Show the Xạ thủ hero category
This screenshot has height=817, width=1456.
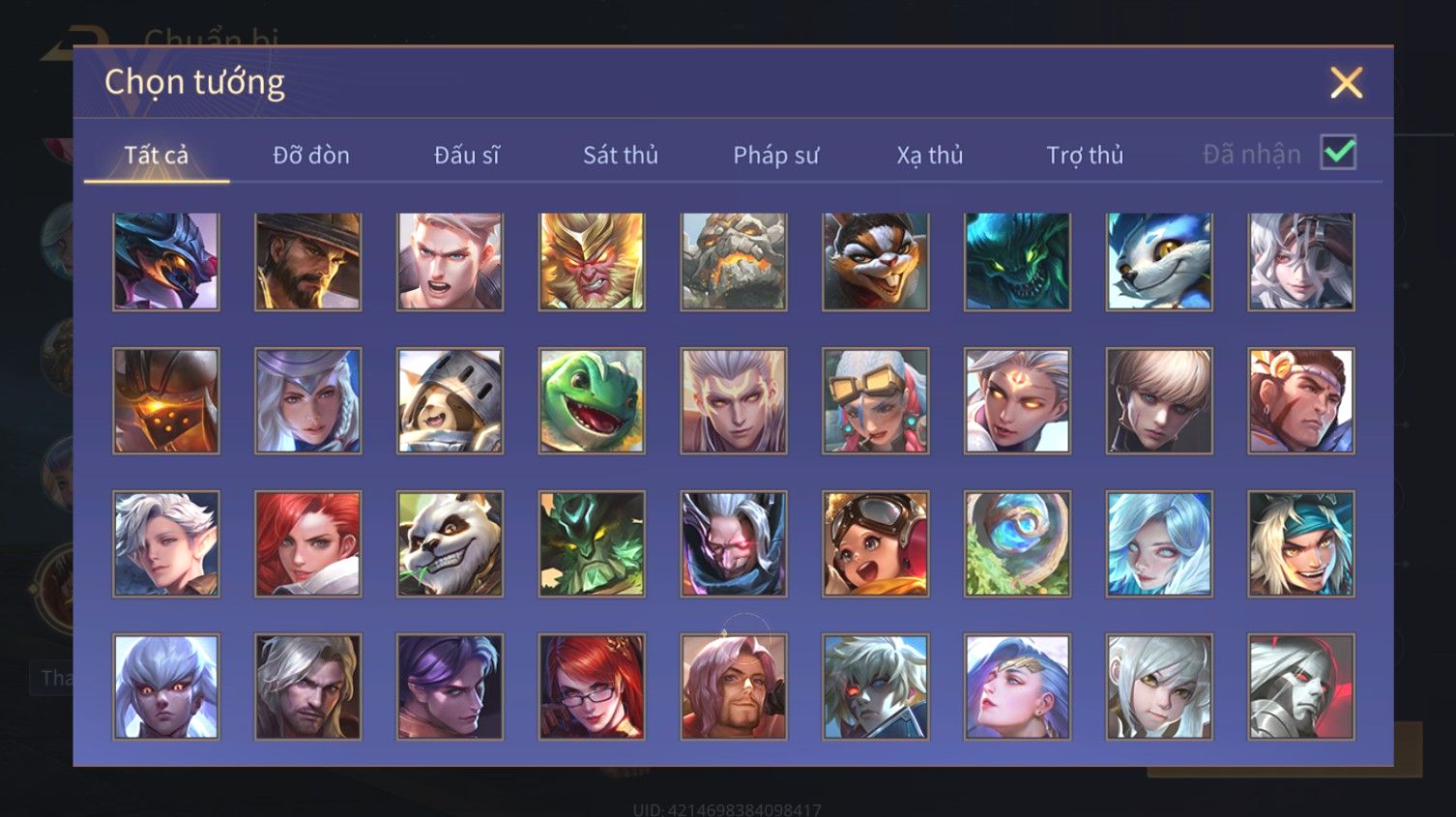930,155
